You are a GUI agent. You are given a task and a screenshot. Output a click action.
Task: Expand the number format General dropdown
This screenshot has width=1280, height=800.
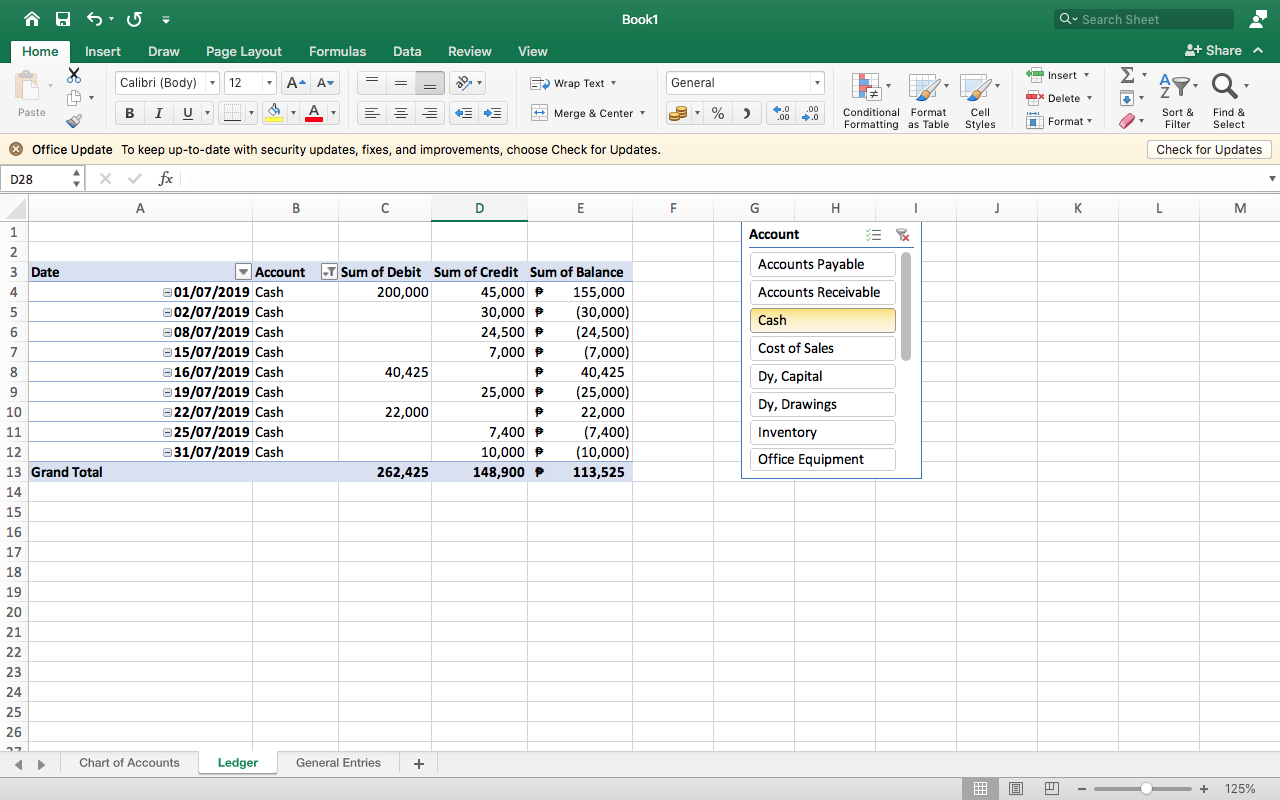pos(817,83)
